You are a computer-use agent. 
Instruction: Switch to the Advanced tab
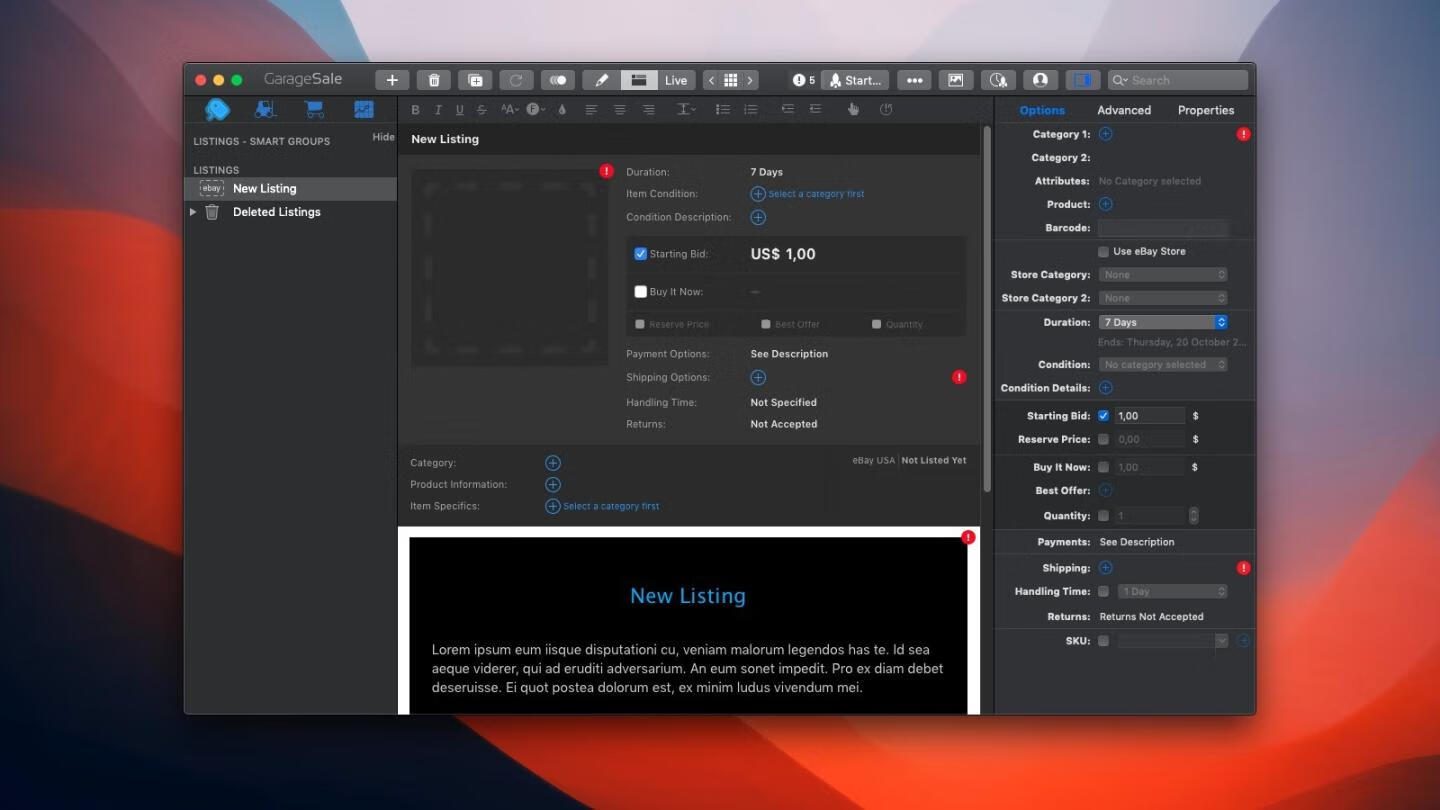coord(1123,110)
